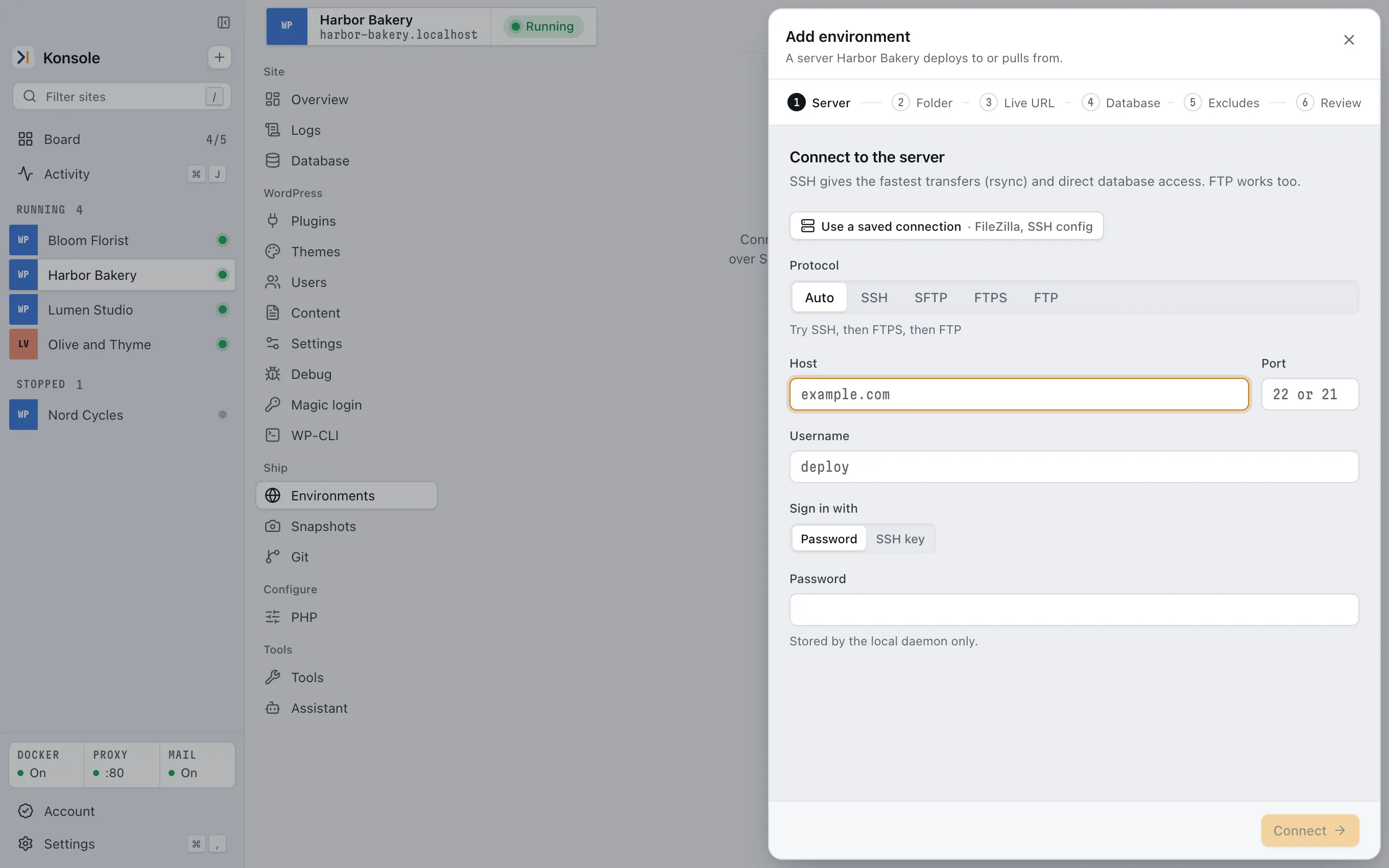Focus the Filter sites search box
1389x868 pixels.
click(x=122, y=97)
